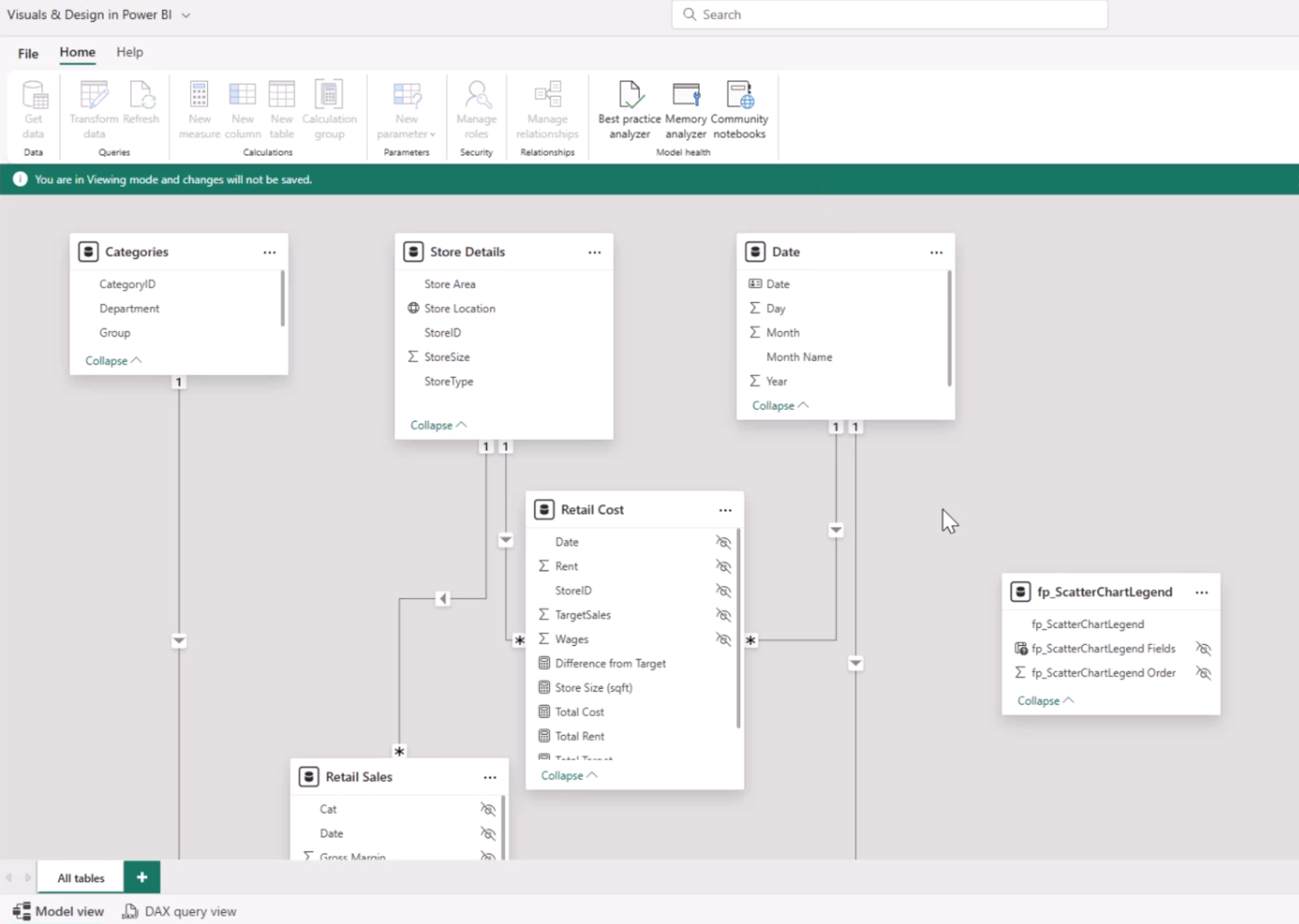Image resolution: width=1299 pixels, height=924 pixels.
Task: Collapse the Store Details table card
Action: pos(438,425)
